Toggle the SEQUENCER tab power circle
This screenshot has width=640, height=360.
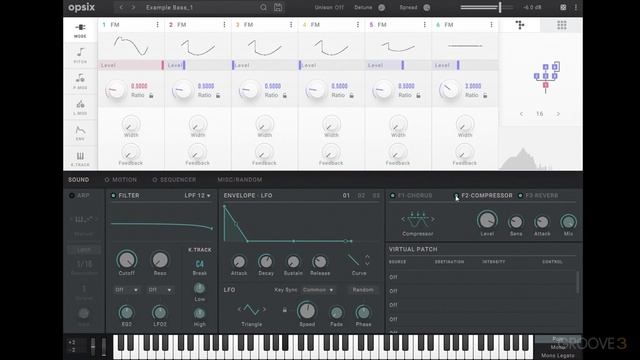click(x=155, y=180)
